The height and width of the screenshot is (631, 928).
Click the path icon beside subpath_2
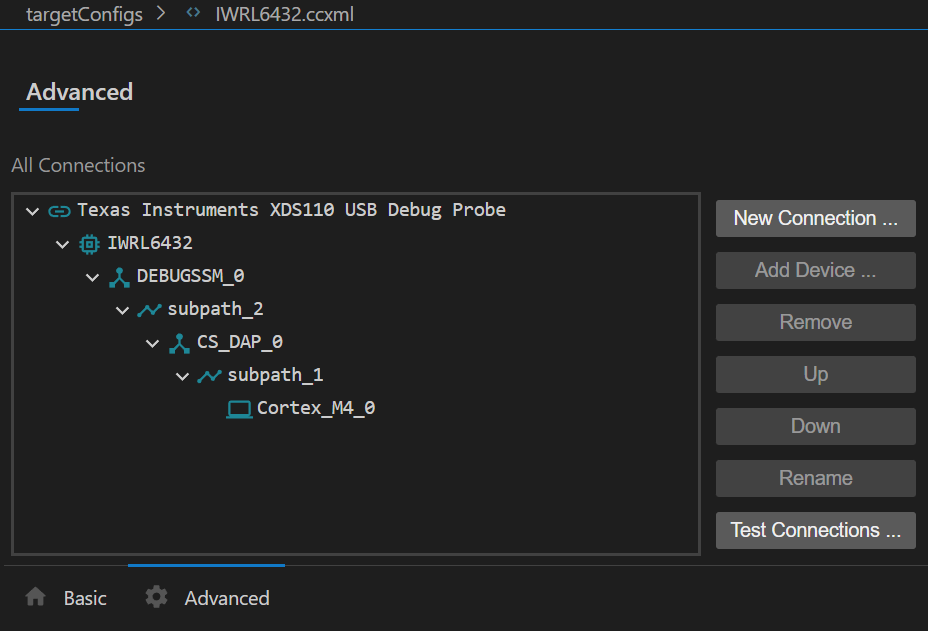tap(149, 310)
